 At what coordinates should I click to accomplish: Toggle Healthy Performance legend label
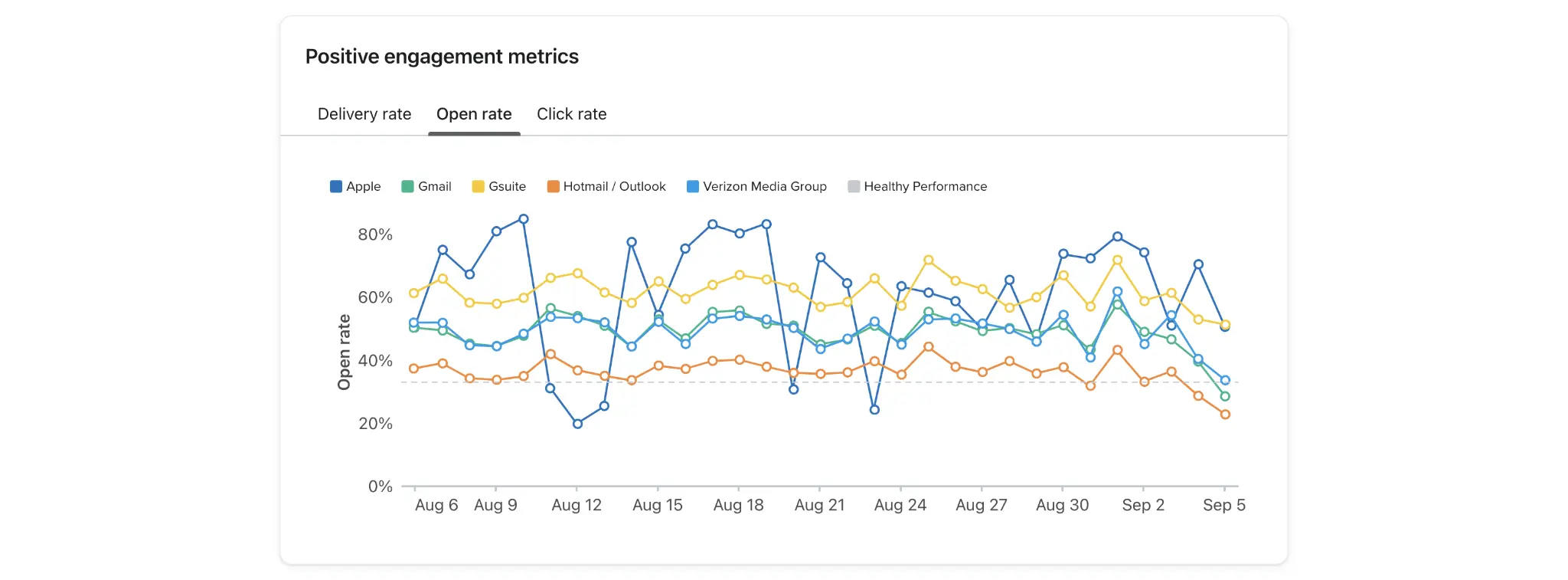pos(925,186)
